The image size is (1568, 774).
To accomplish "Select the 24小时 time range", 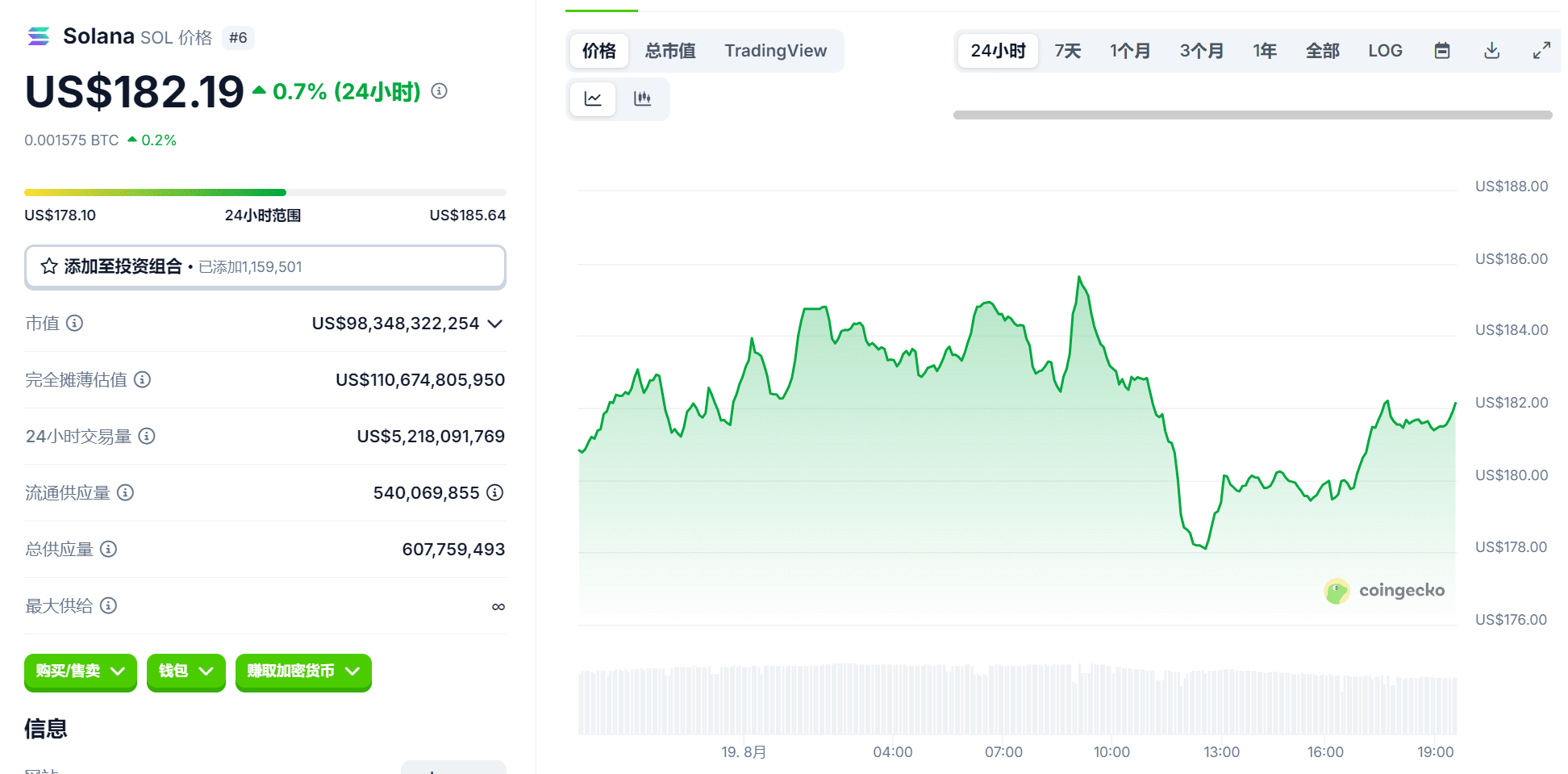I will click(999, 51).
